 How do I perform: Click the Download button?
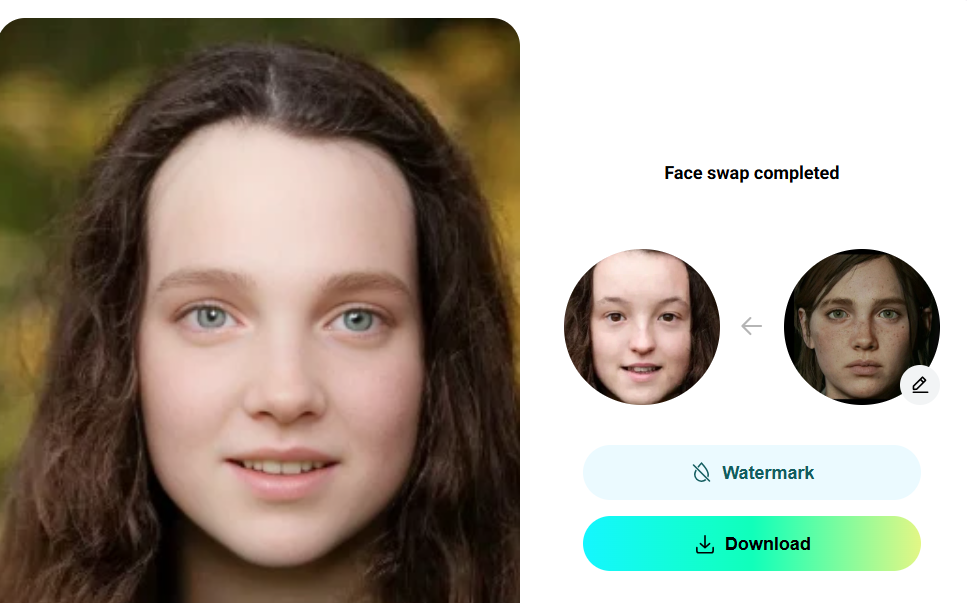[x=751, y=543]
